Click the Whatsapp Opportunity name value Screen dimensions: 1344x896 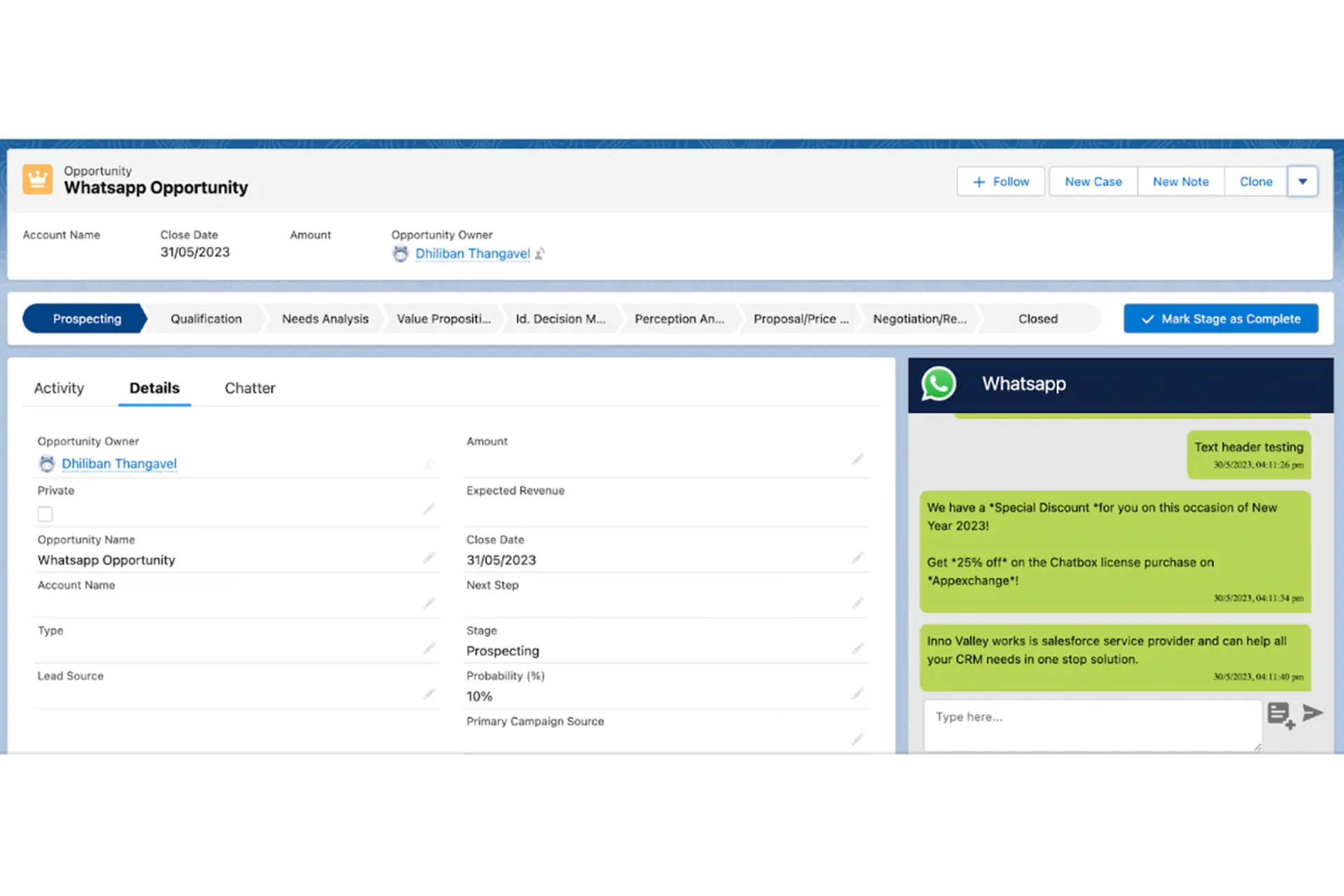click(106, 561)
